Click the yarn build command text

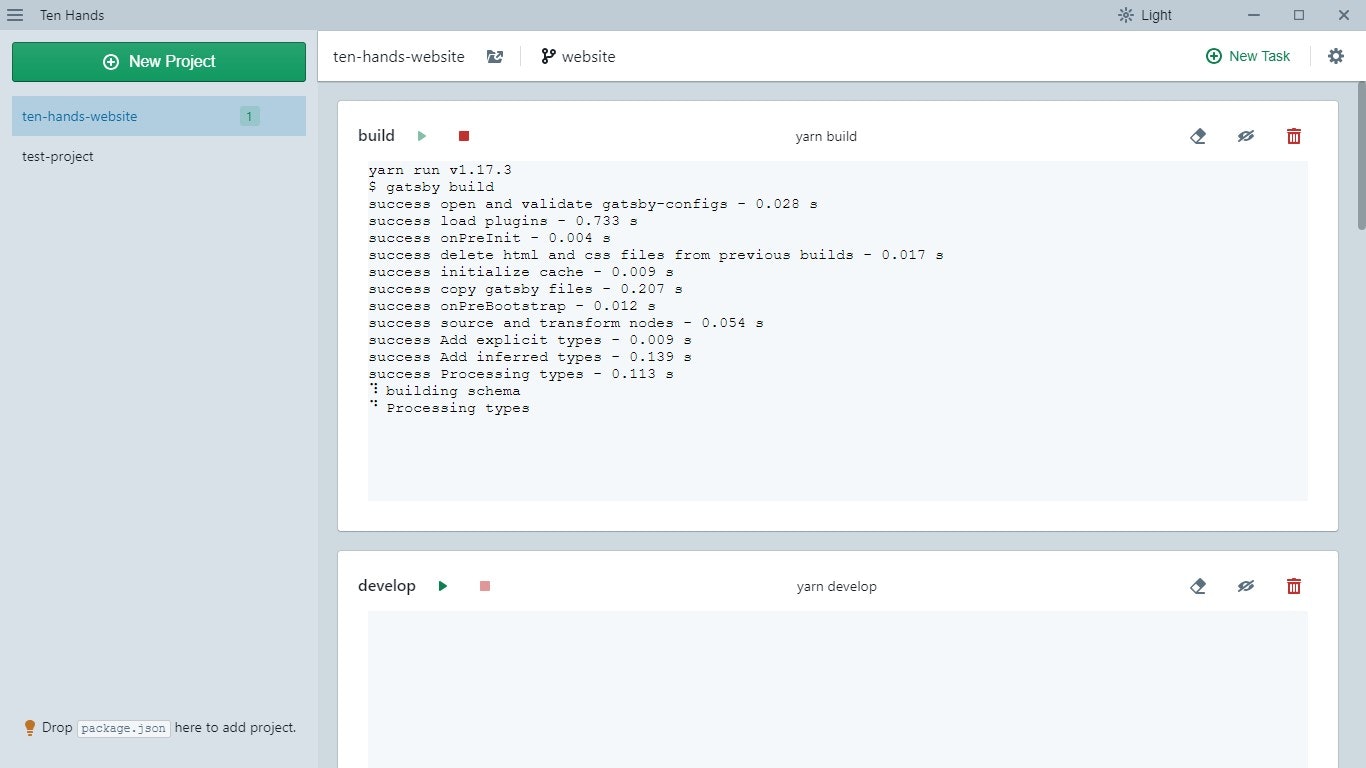click(826, 137)
